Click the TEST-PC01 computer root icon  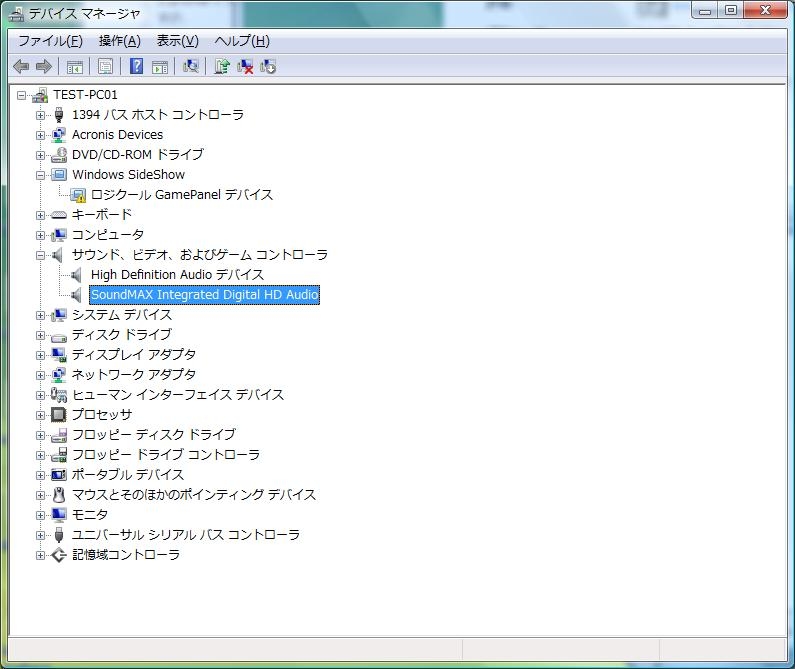point(41,95)
